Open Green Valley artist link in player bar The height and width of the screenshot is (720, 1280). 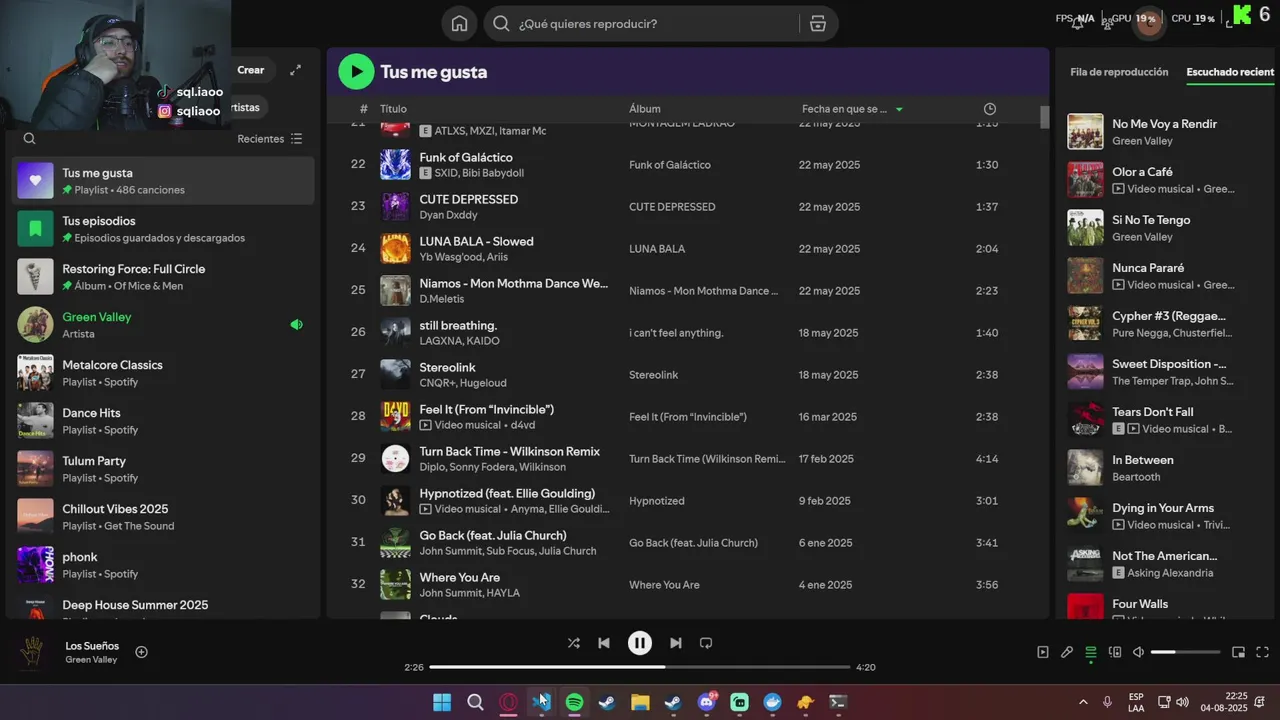(x=91, y=660)
